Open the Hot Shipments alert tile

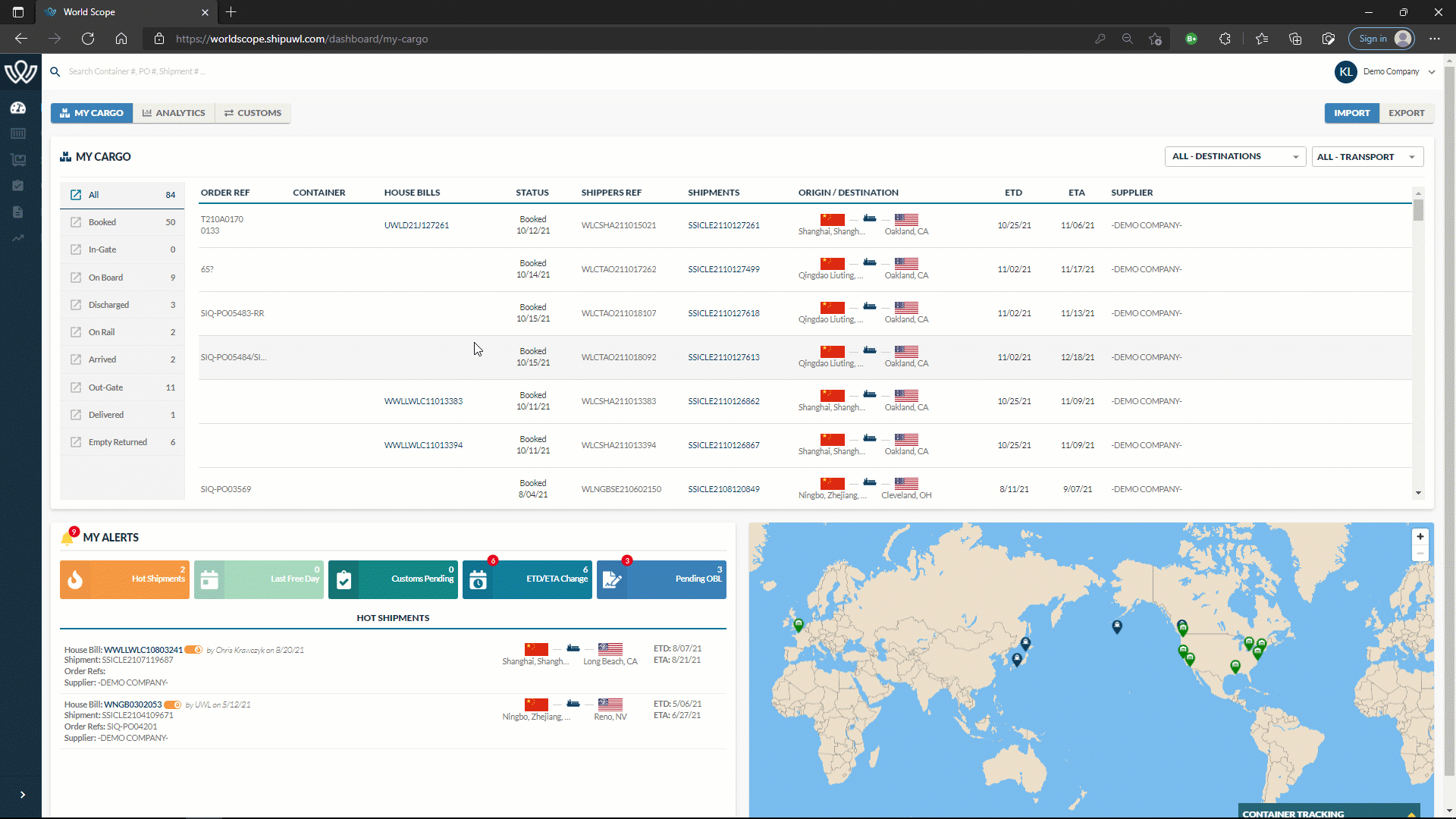[124, 579]
